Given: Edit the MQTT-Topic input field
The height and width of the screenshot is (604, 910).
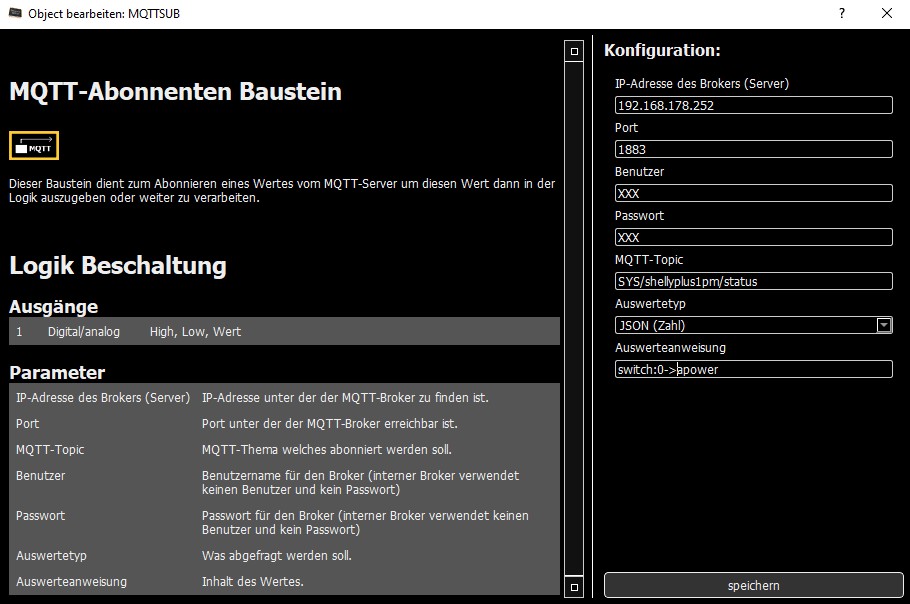Looking at the screenshot, I should (x=753, y=281).
